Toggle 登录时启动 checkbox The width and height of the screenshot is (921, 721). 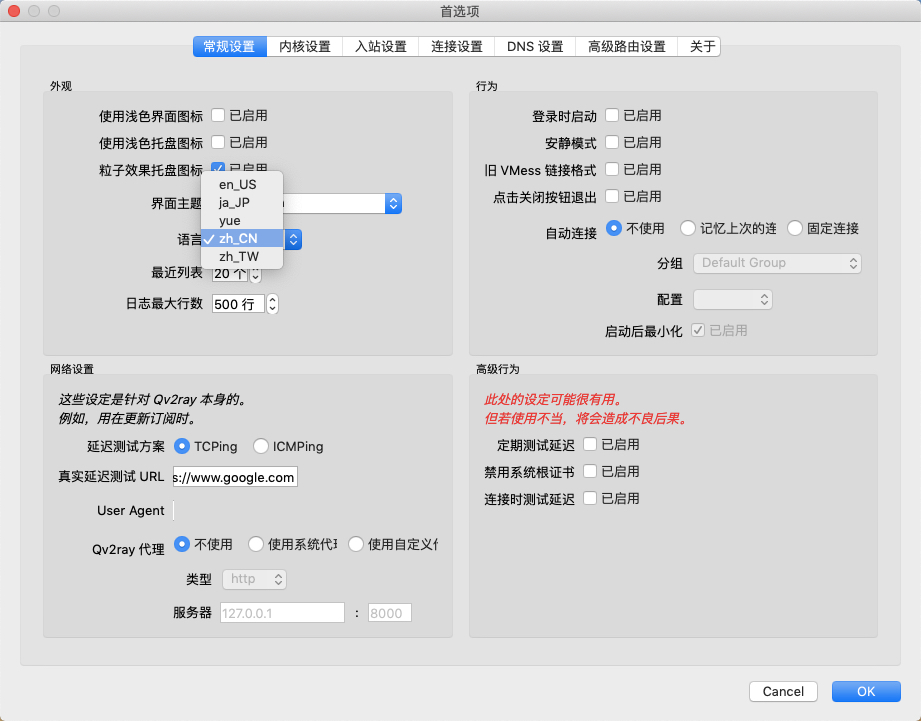(612, 116)
